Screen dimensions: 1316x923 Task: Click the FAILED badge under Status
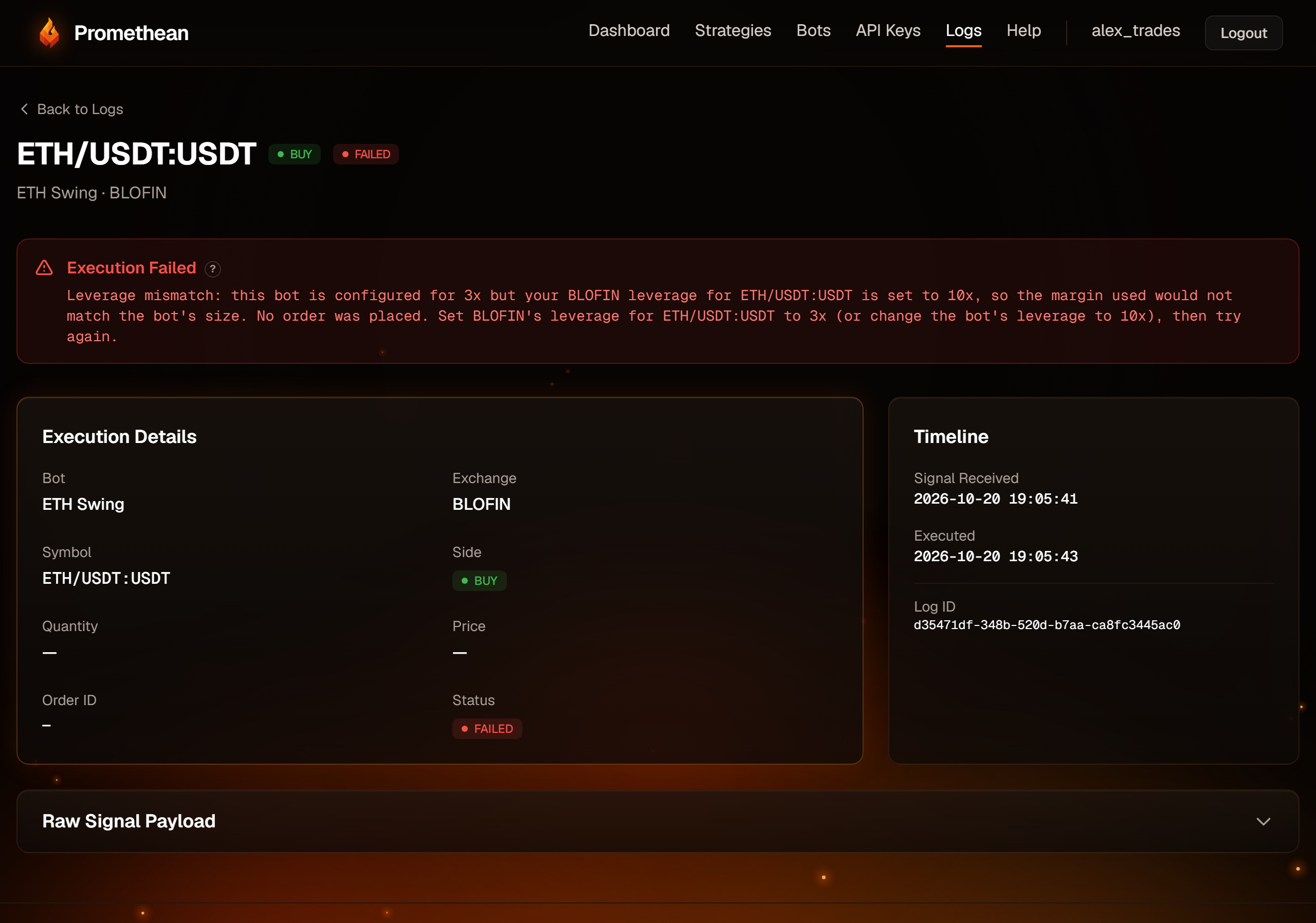487,728
